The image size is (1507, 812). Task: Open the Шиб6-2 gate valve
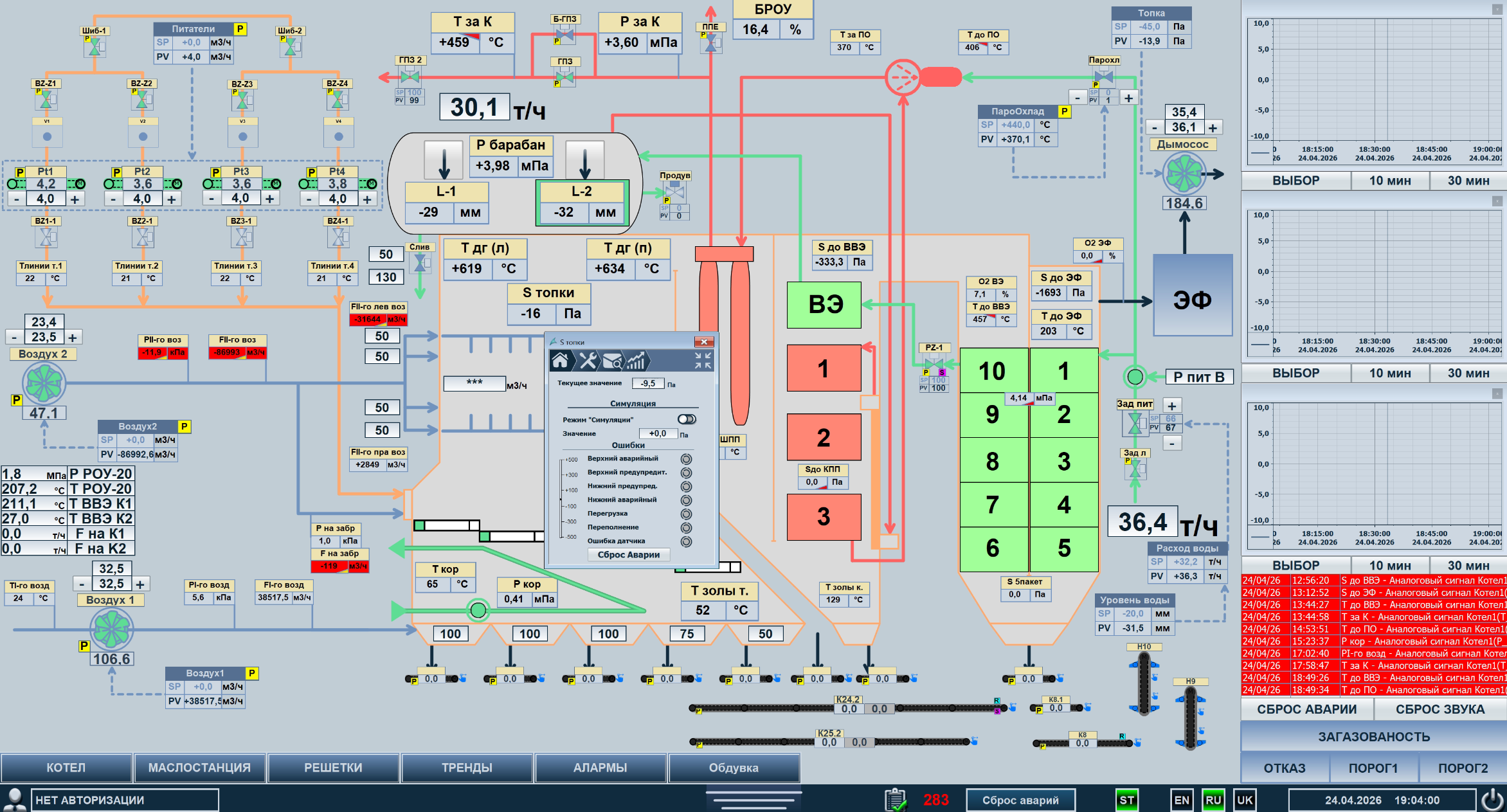[x=291, y=46]
